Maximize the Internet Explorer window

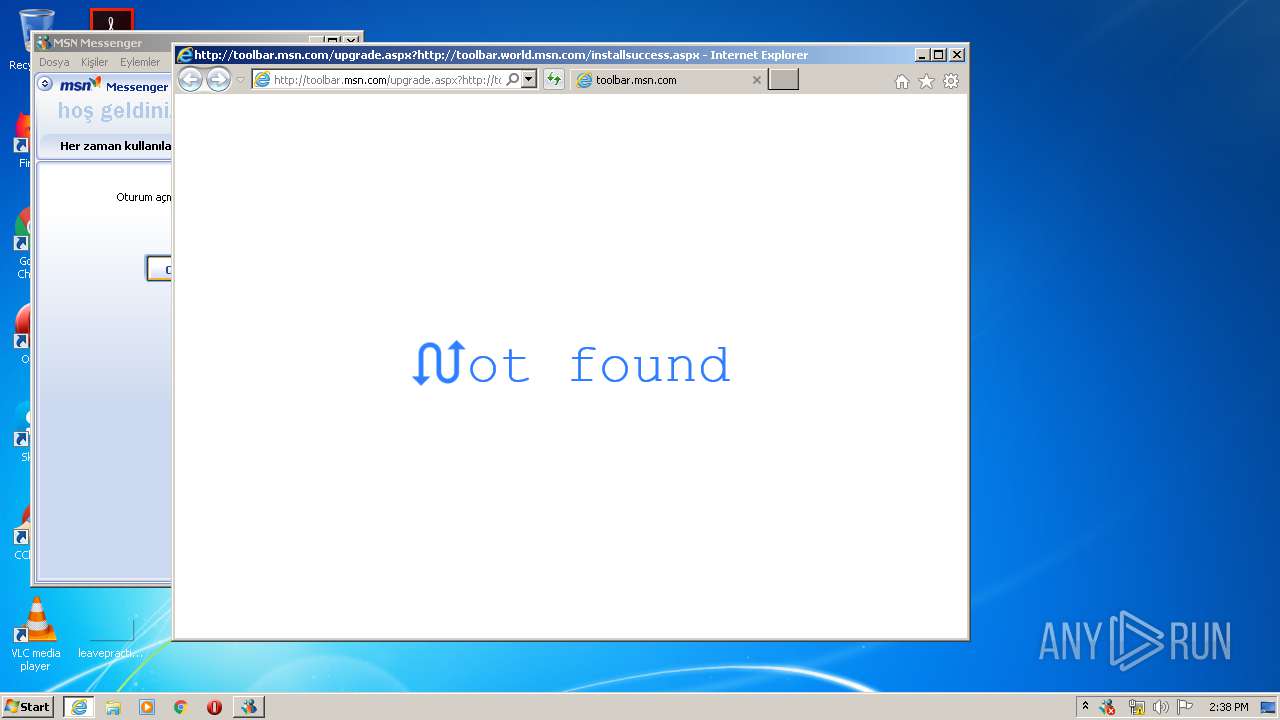[x=939, y=55]
